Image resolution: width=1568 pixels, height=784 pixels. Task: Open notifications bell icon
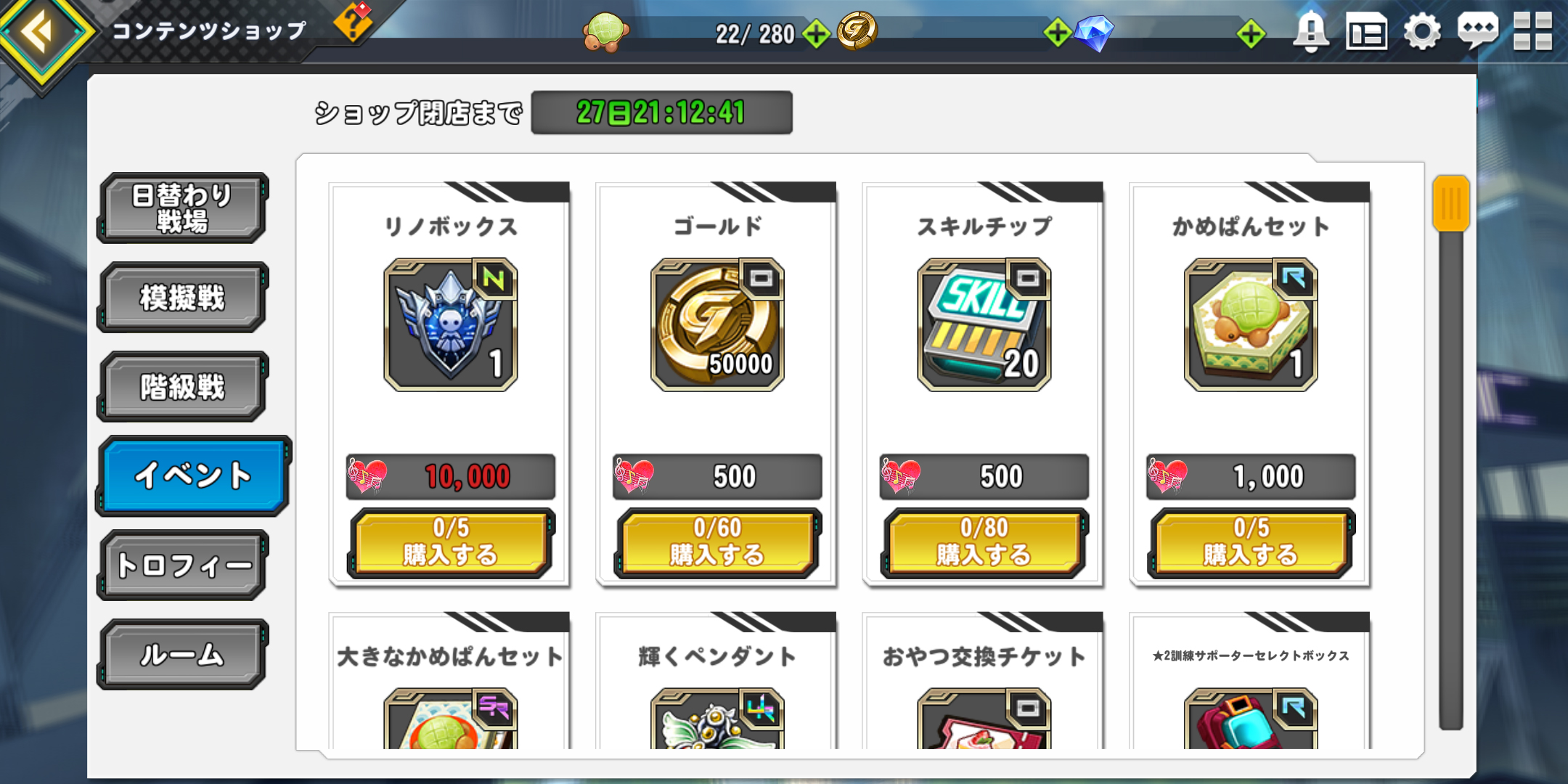(1310, 32)
